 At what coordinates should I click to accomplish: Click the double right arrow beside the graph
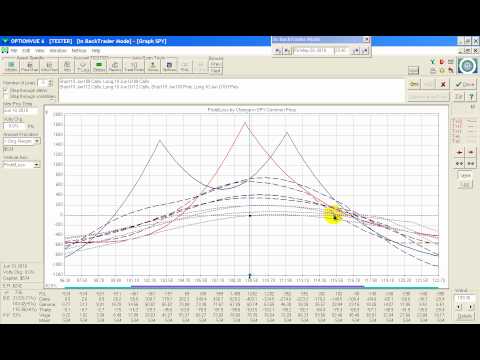(x=471, y=164)
